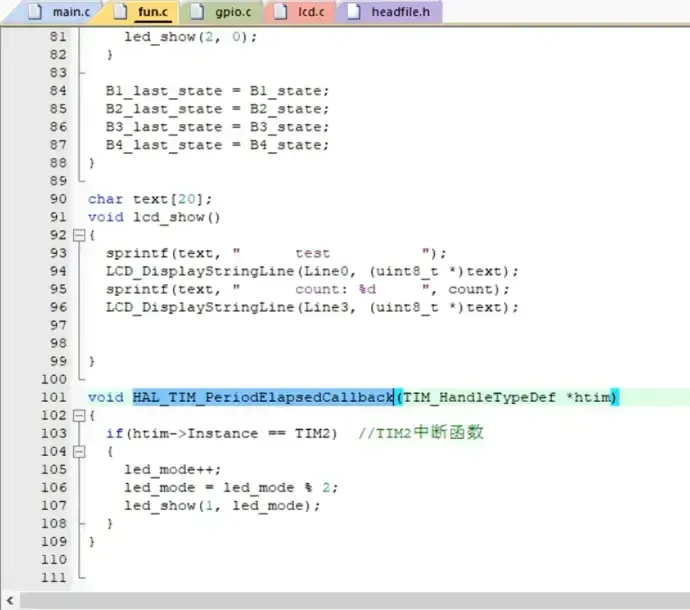Select the active fun.c tab
690x610 pixels.
pos(144,12)
